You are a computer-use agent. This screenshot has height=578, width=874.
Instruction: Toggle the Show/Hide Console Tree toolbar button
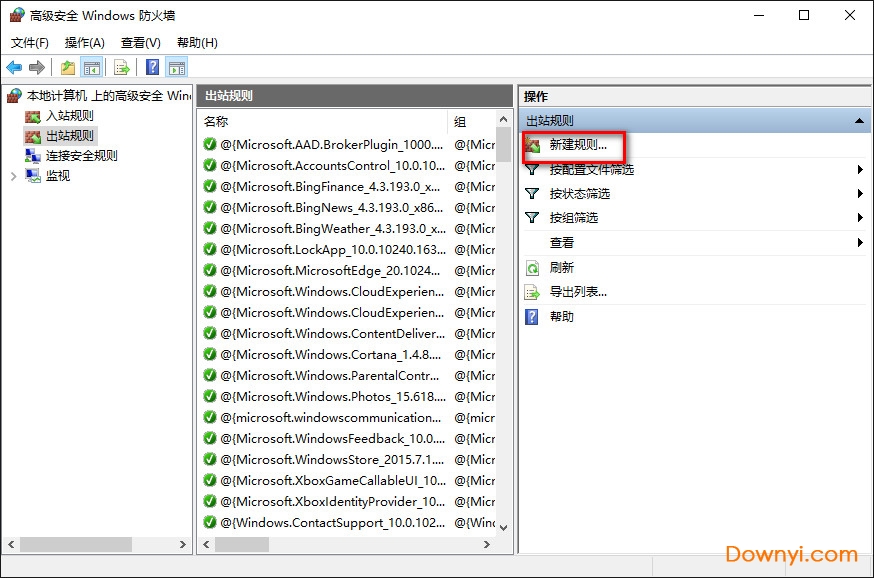[92, 67]
